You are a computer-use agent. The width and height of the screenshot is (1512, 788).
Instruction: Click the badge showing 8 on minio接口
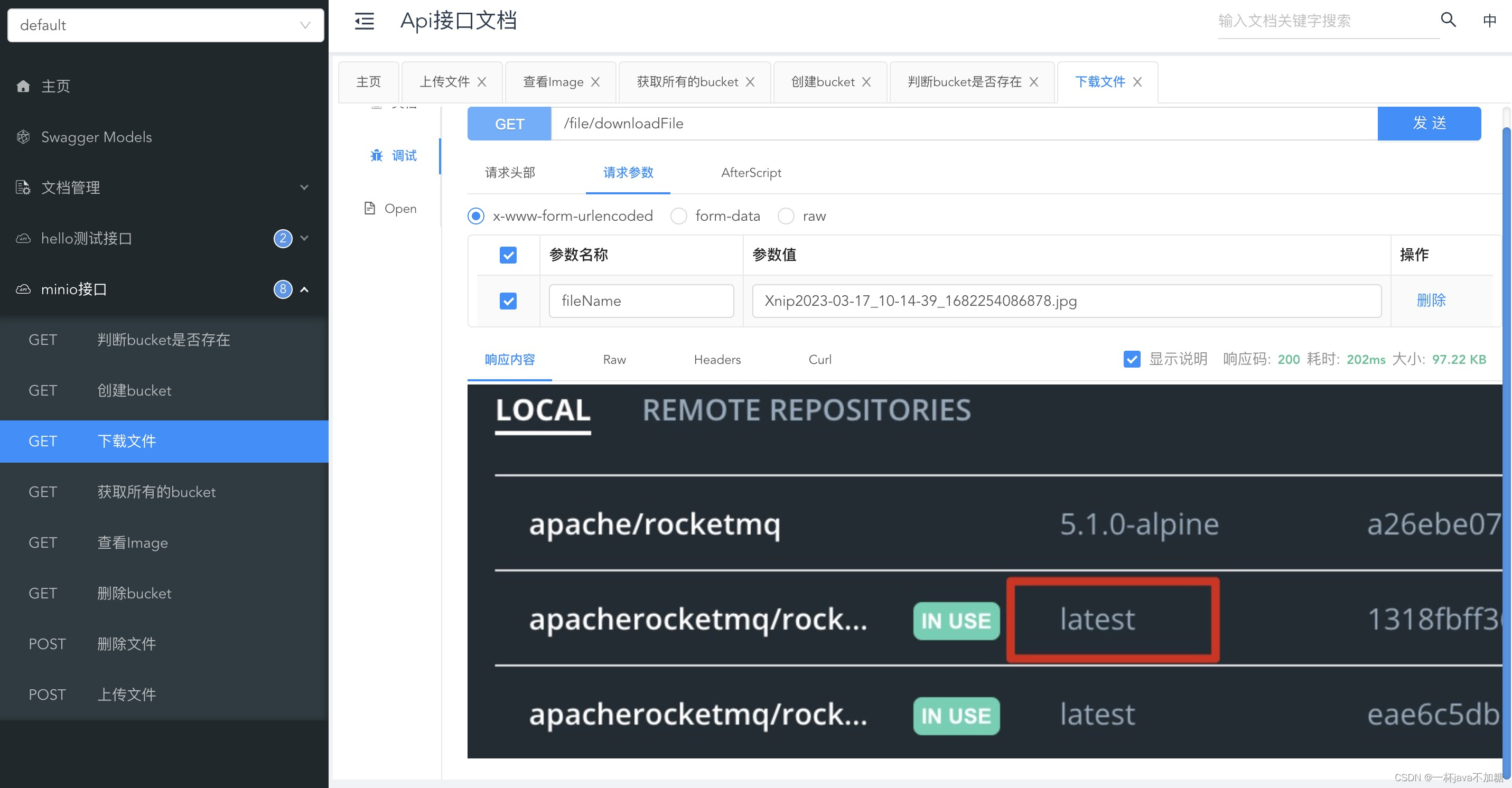pos(283,289)
